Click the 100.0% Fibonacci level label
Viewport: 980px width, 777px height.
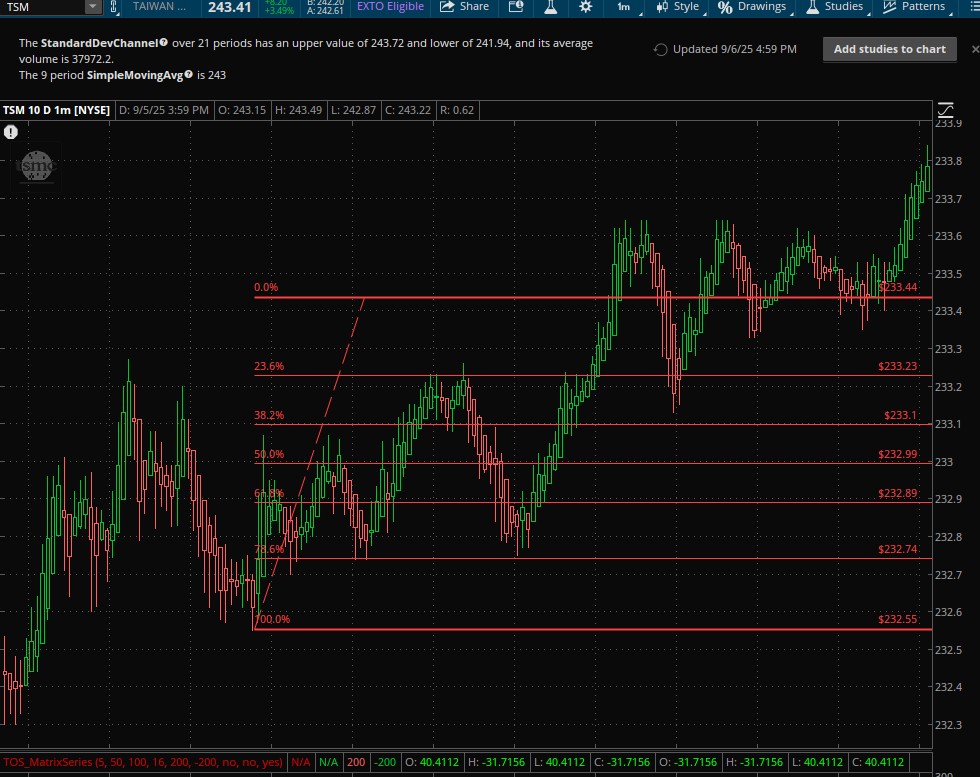pos(272,619)
